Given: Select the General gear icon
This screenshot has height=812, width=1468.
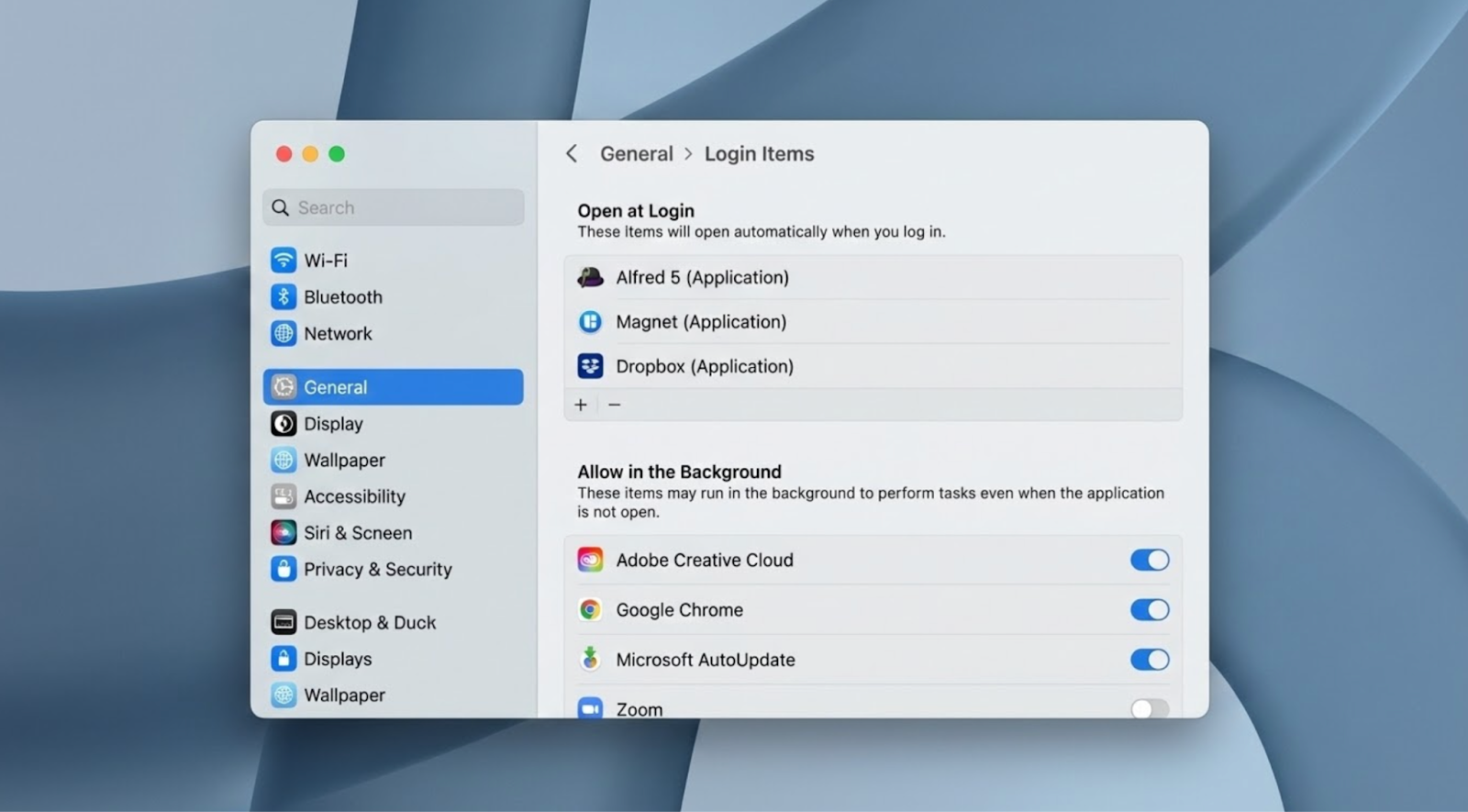Looking at the screenshot, I should coord(284,387).
